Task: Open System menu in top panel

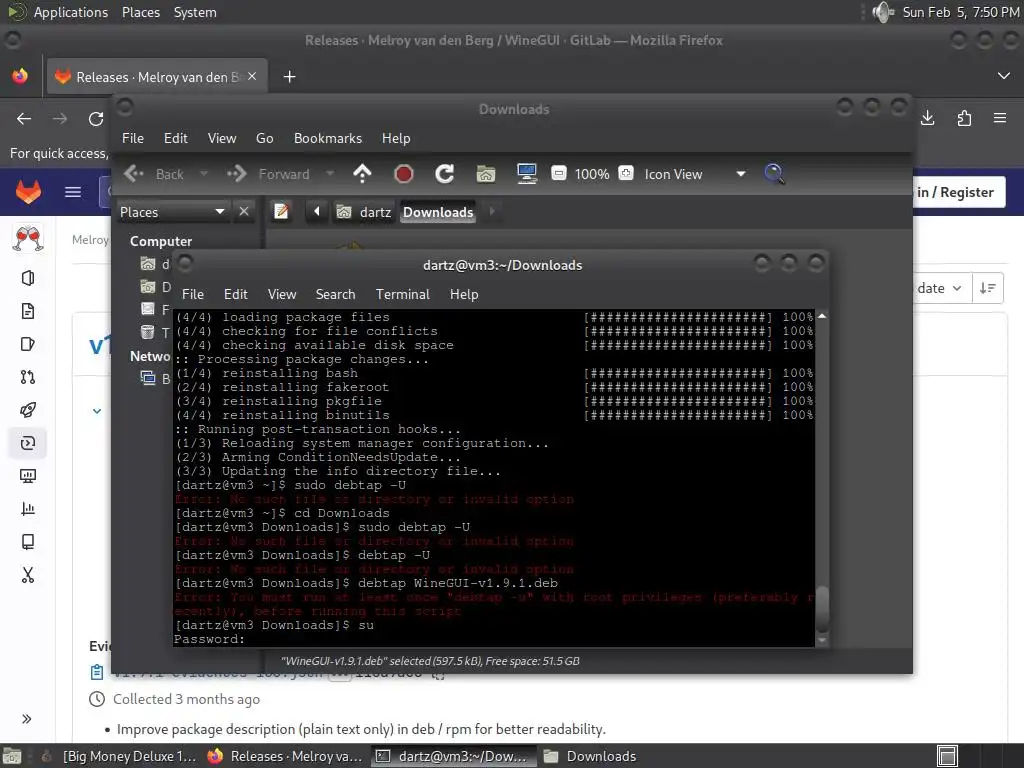Action: (195, 12)
